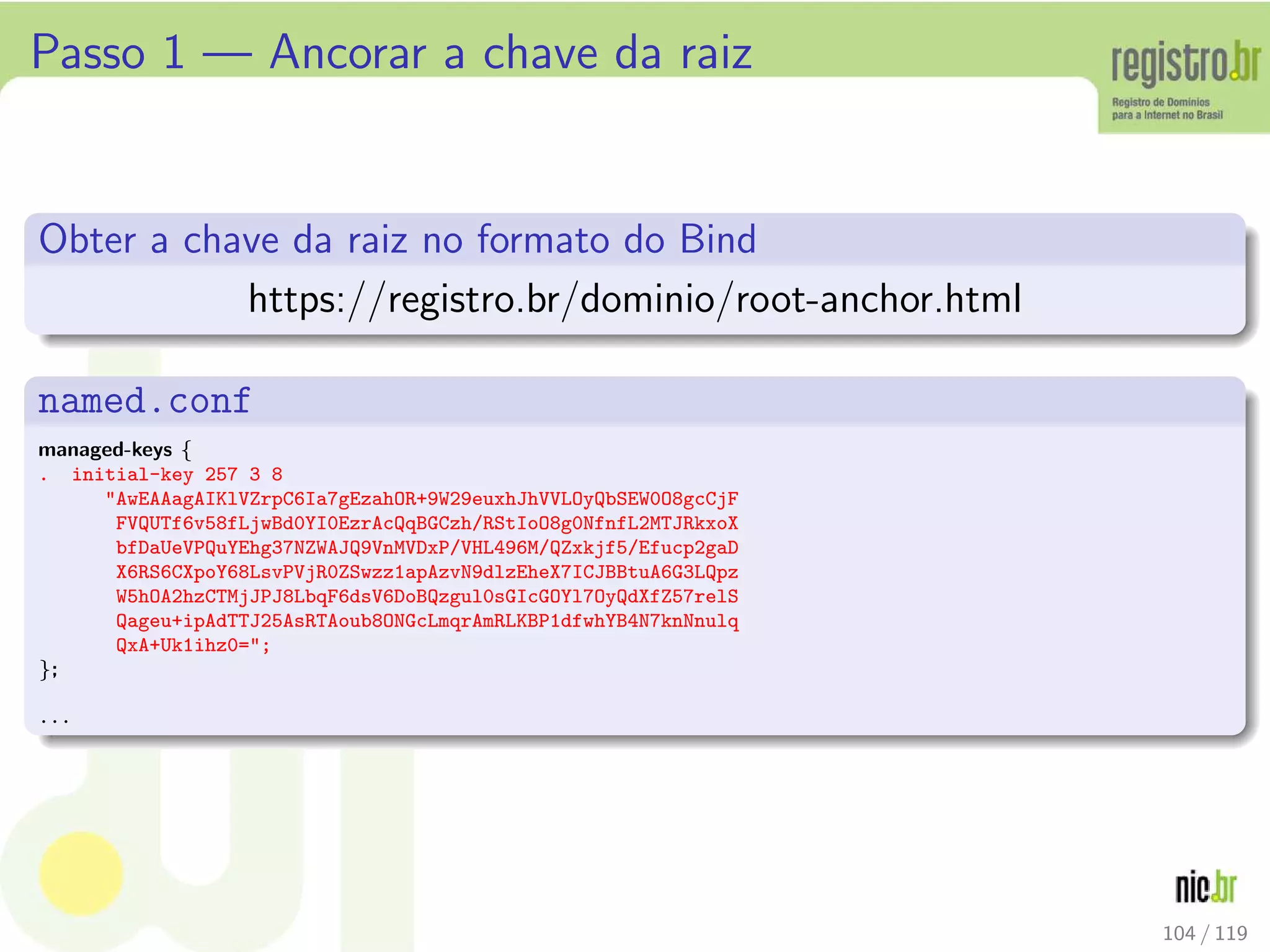Click the final key line QxA+Uk1ihz0=";
The image size is (1270, 952).
[x=193, y=645]
